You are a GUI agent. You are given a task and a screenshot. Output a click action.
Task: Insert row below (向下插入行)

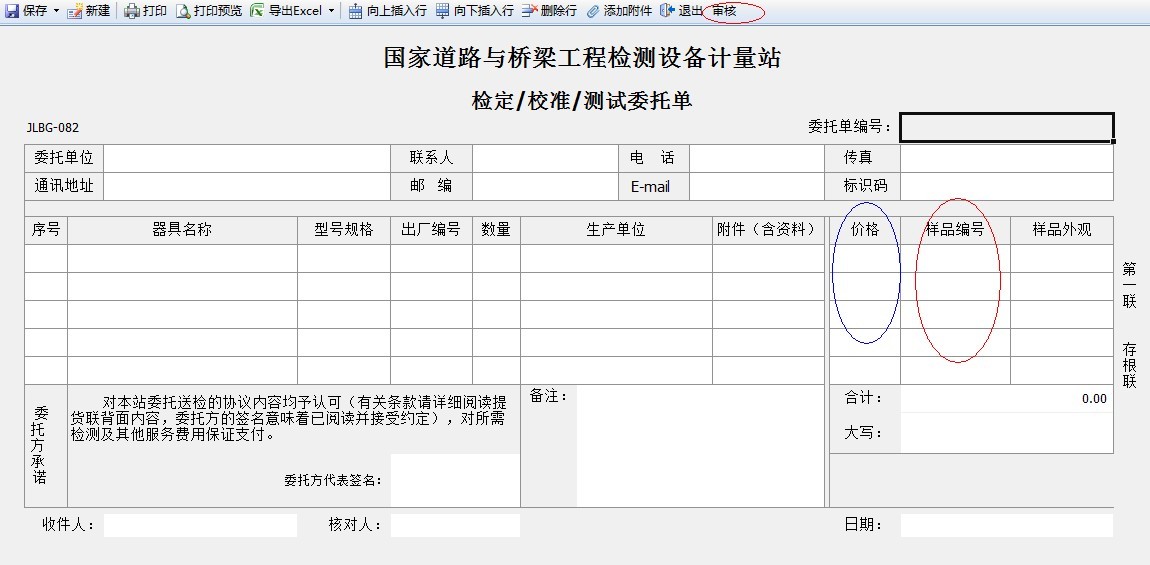(x=475, y=11)
